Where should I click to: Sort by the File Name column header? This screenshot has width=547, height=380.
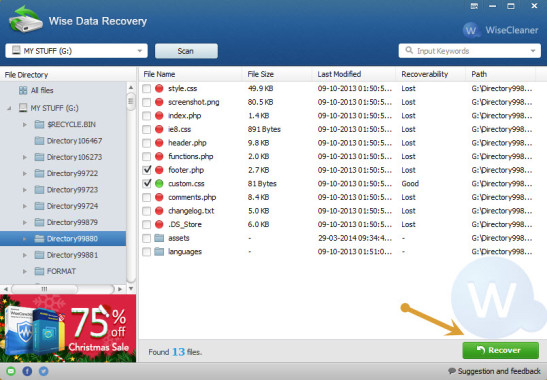click(x=191, y=74)
